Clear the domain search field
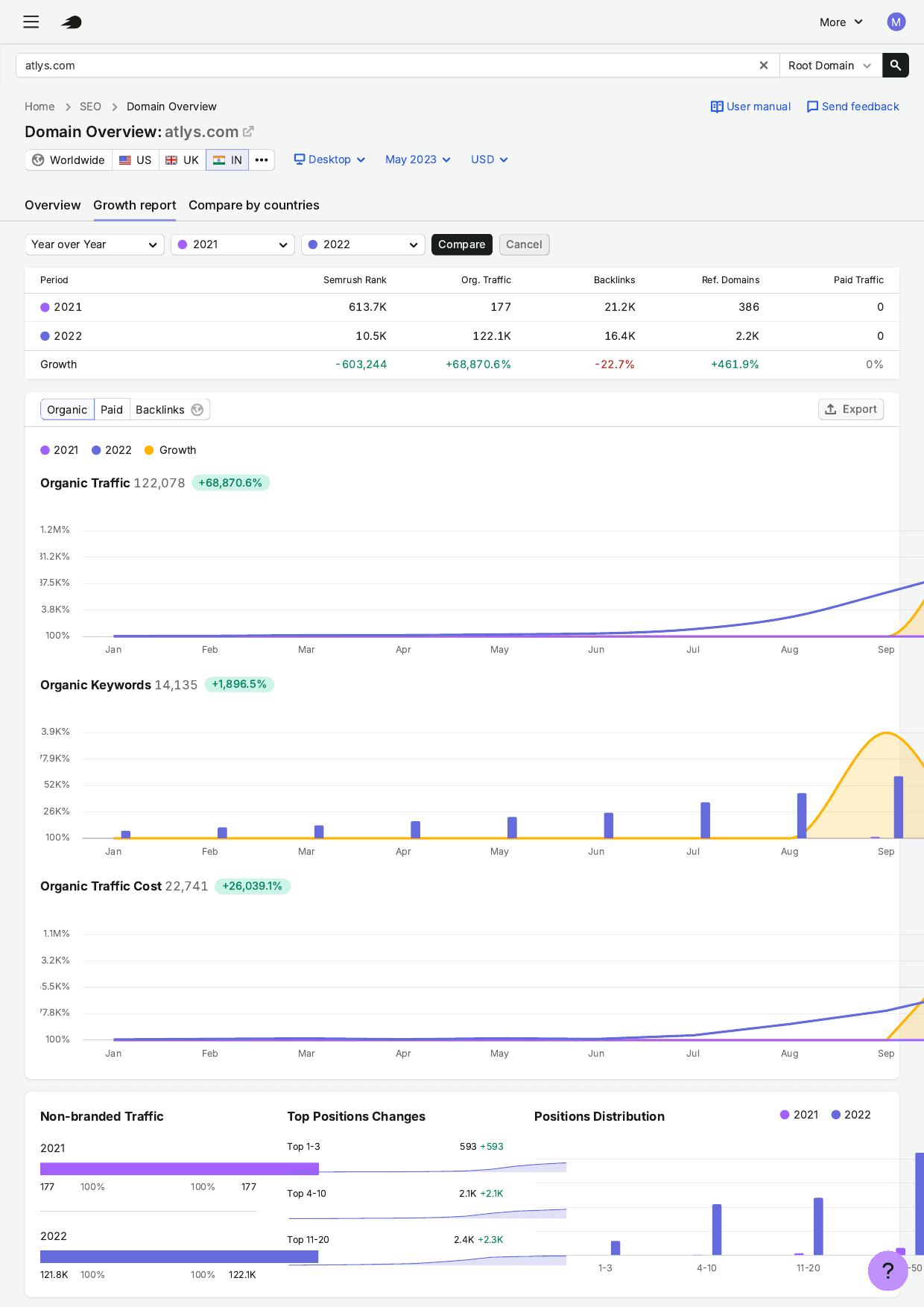This screenshot has width=924, height=1307. coord(763,66)
